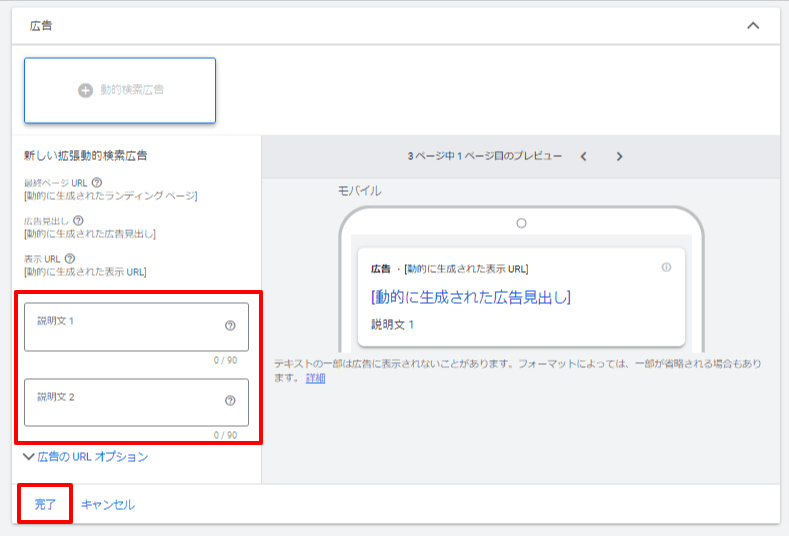Click the display URL text in the preview

466,269
